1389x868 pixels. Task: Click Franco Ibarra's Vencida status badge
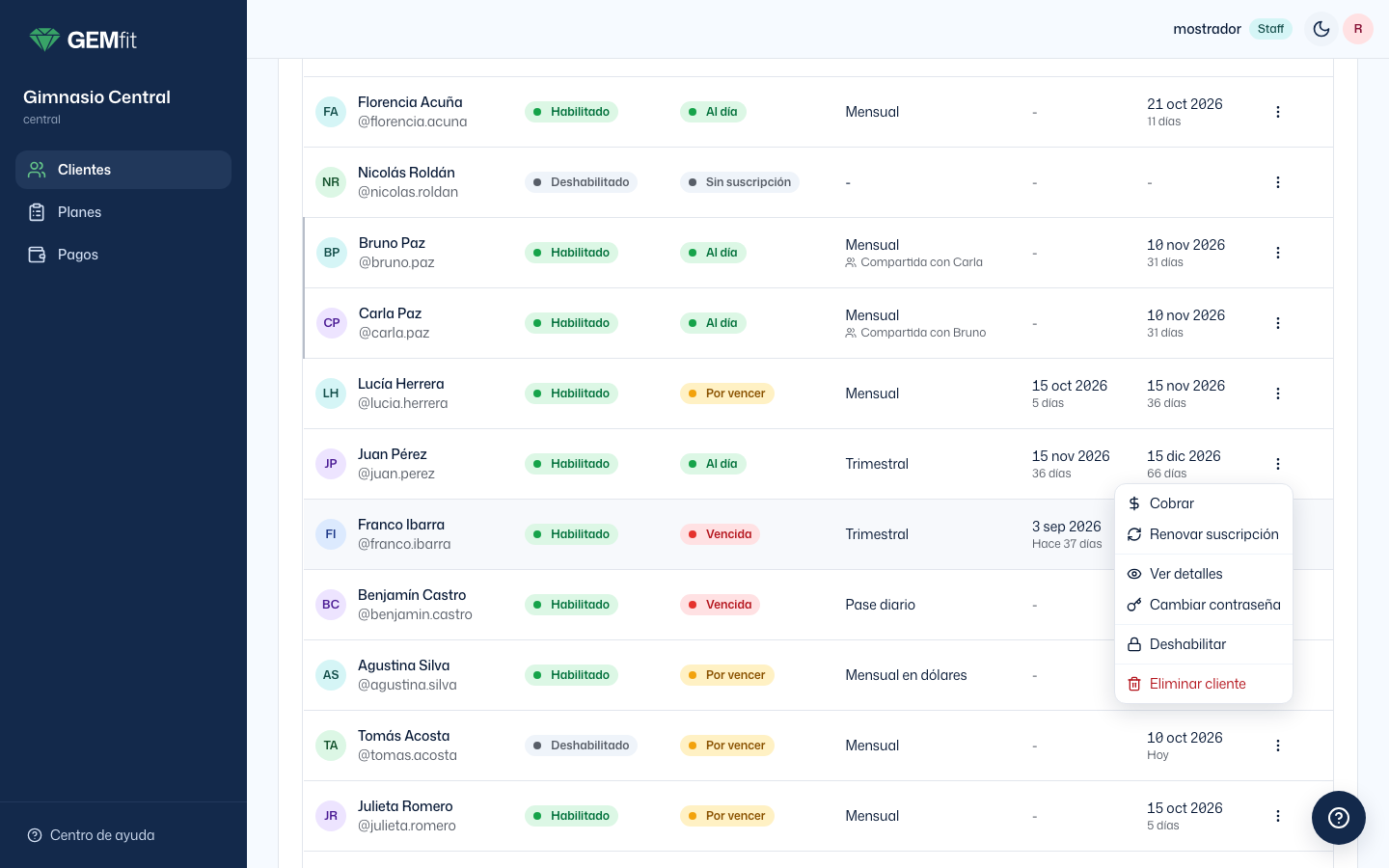pos(720,534)
